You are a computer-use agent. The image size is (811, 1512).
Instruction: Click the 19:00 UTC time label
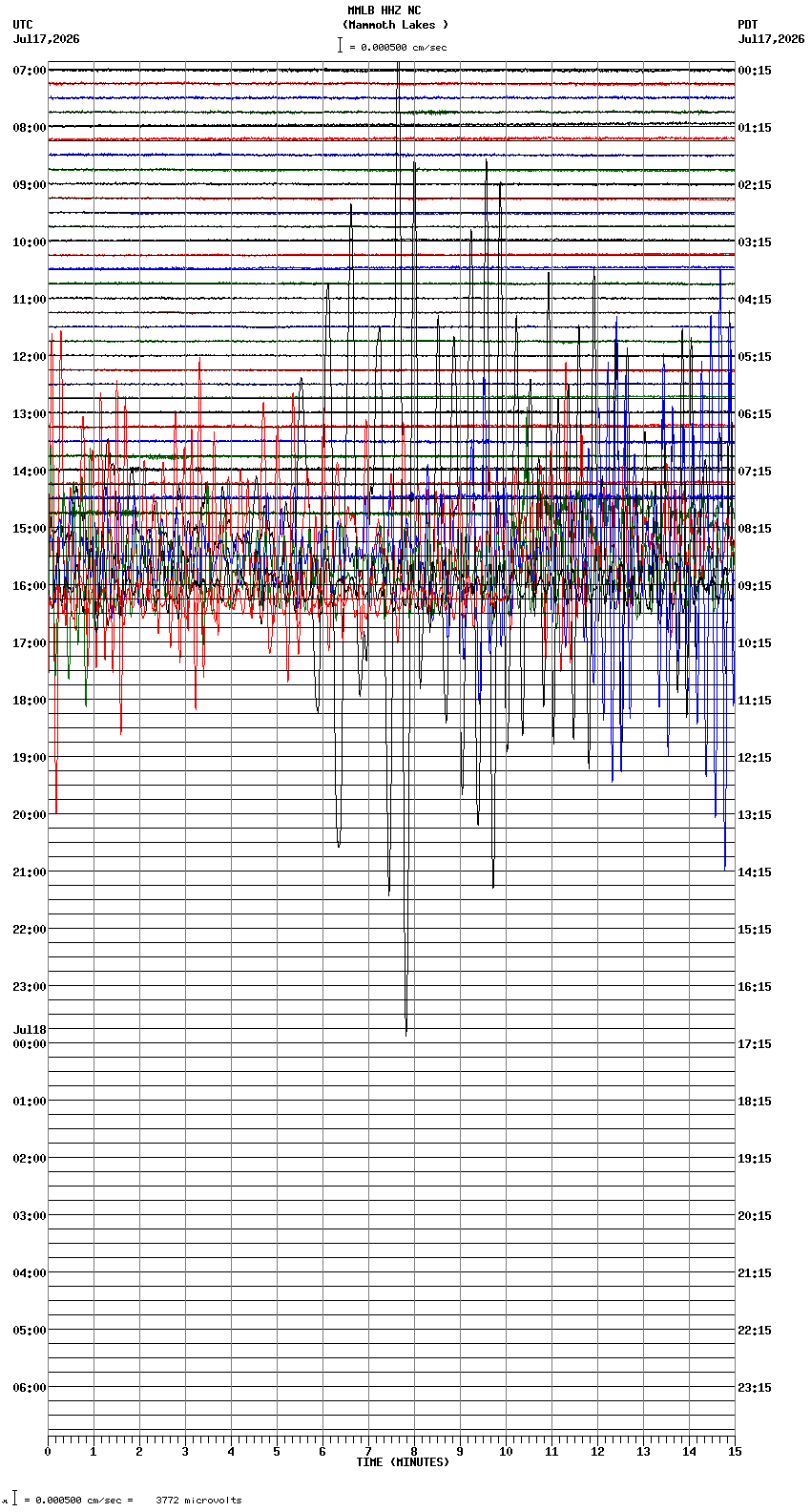pos(30,758)
